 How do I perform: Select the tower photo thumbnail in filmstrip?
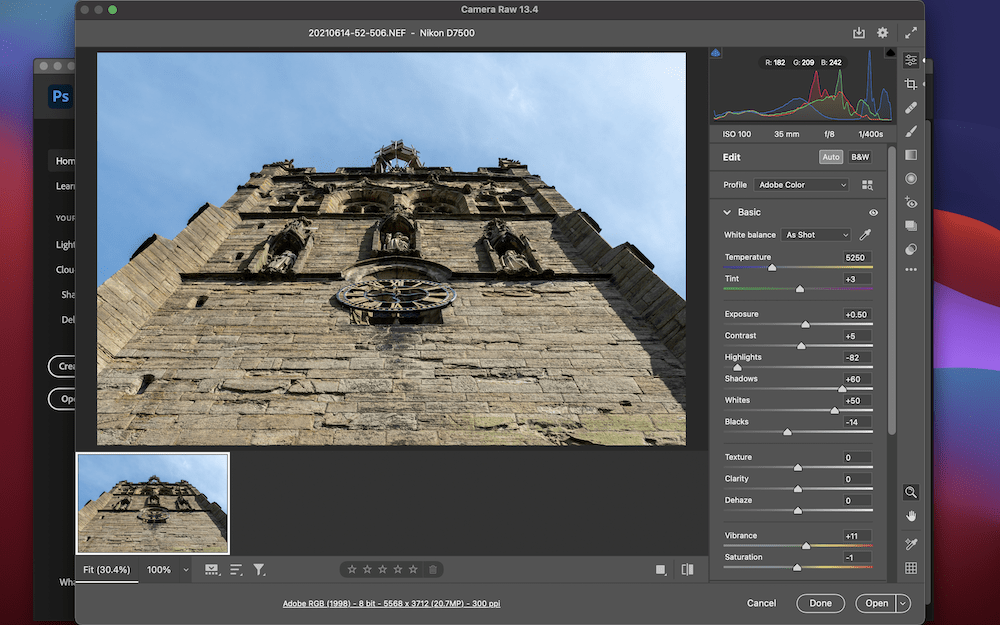coord(152,503)
